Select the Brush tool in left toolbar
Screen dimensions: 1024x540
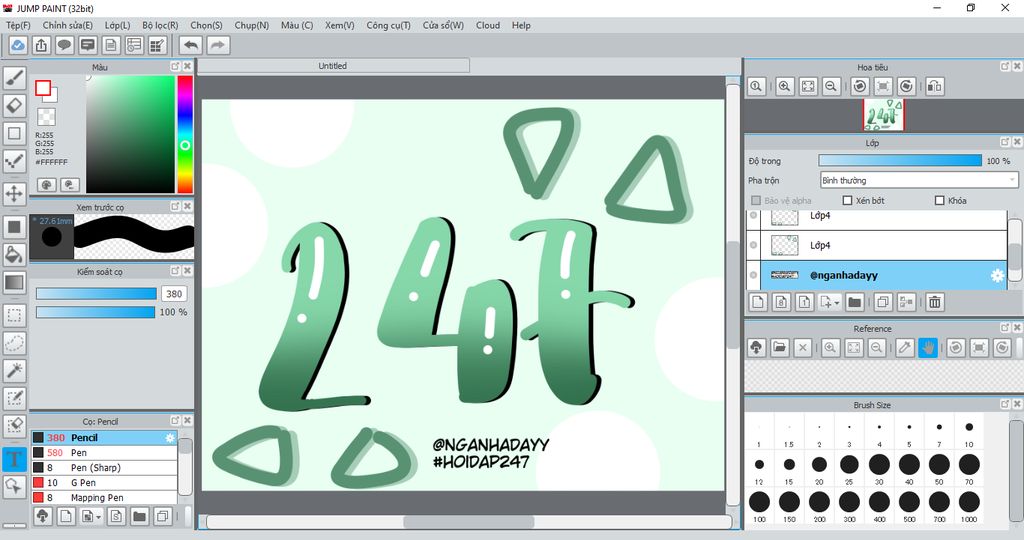[14, 78]
